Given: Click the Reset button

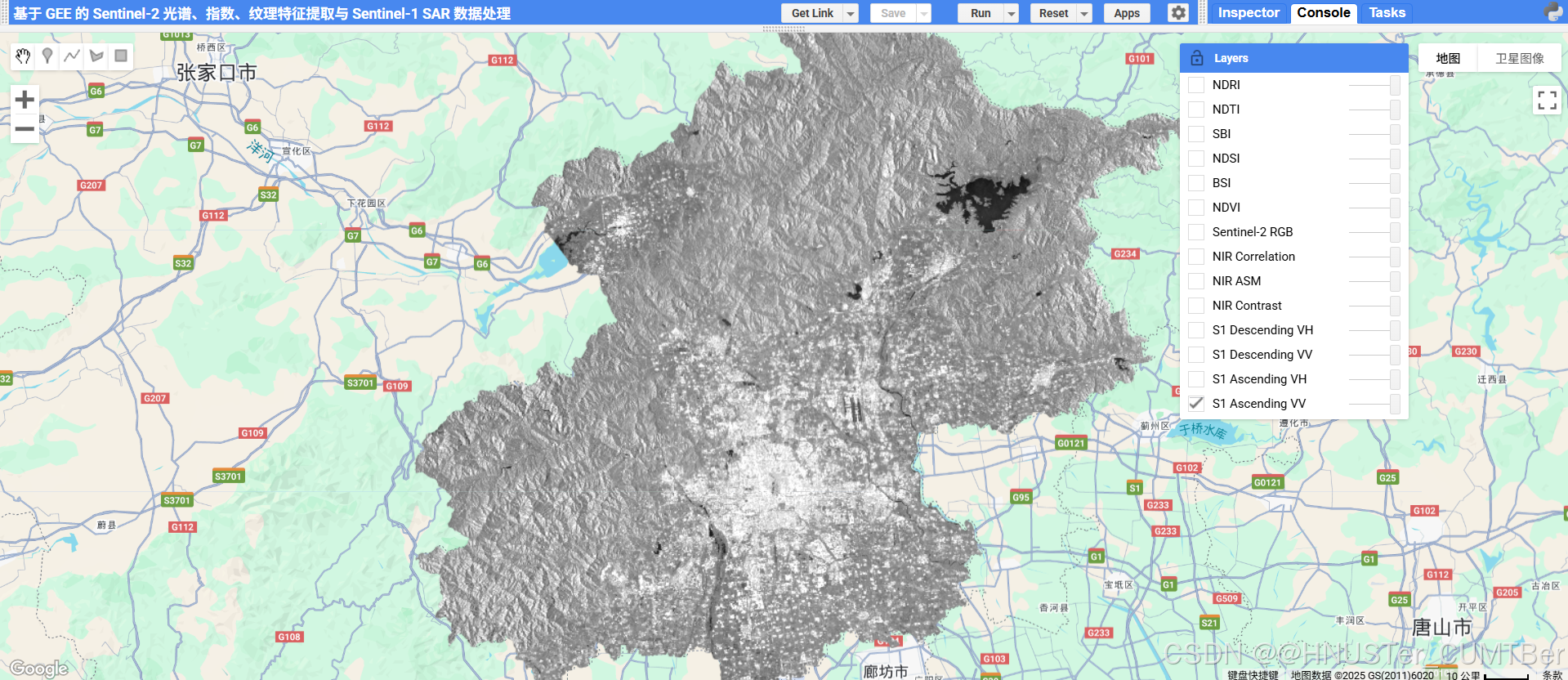Looking at the screenshot, I should pyautogui.click(x=1053, y=13).
